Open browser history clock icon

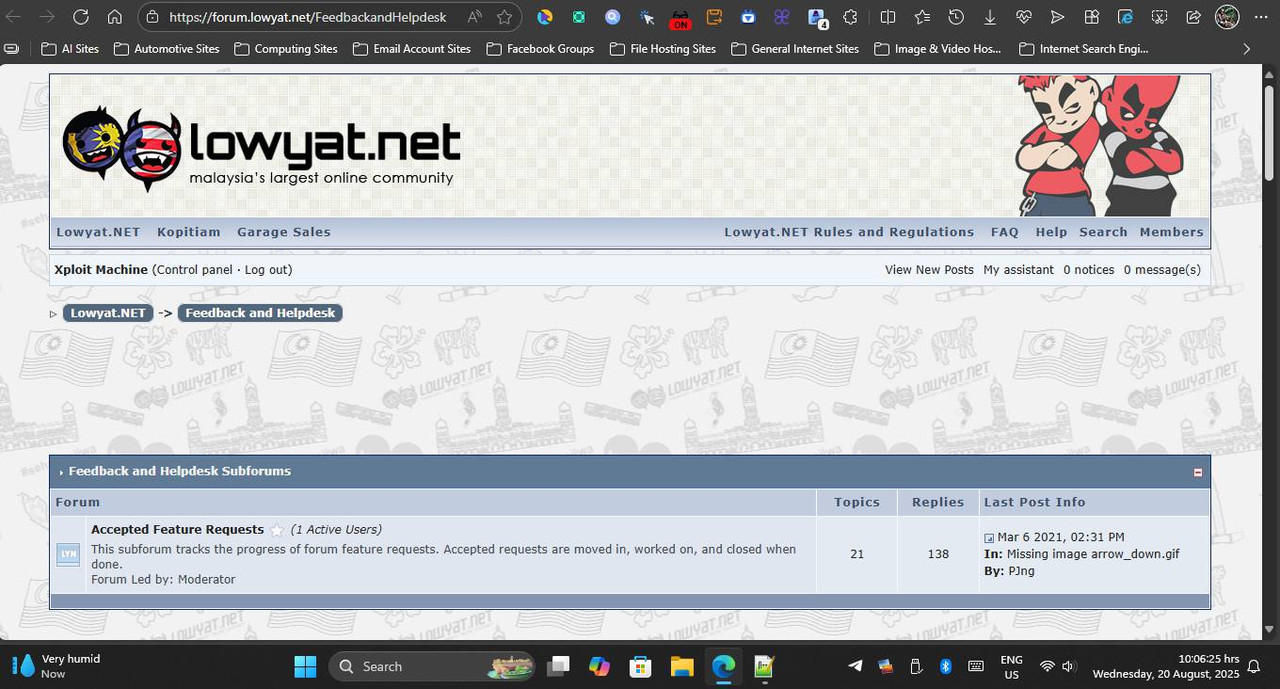coord(956,17)
